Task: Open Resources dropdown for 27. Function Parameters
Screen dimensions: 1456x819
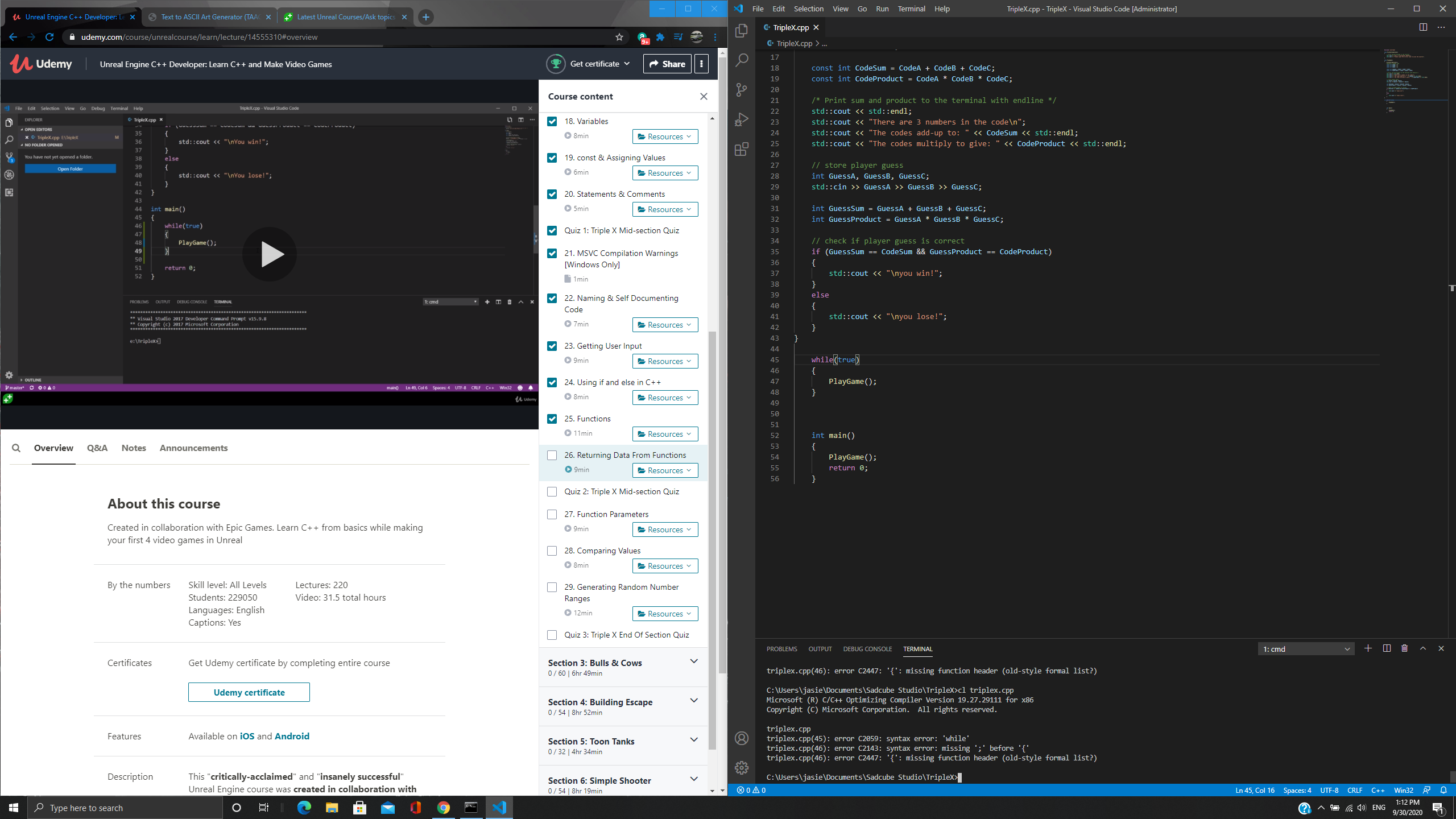Action: (665, 530)
